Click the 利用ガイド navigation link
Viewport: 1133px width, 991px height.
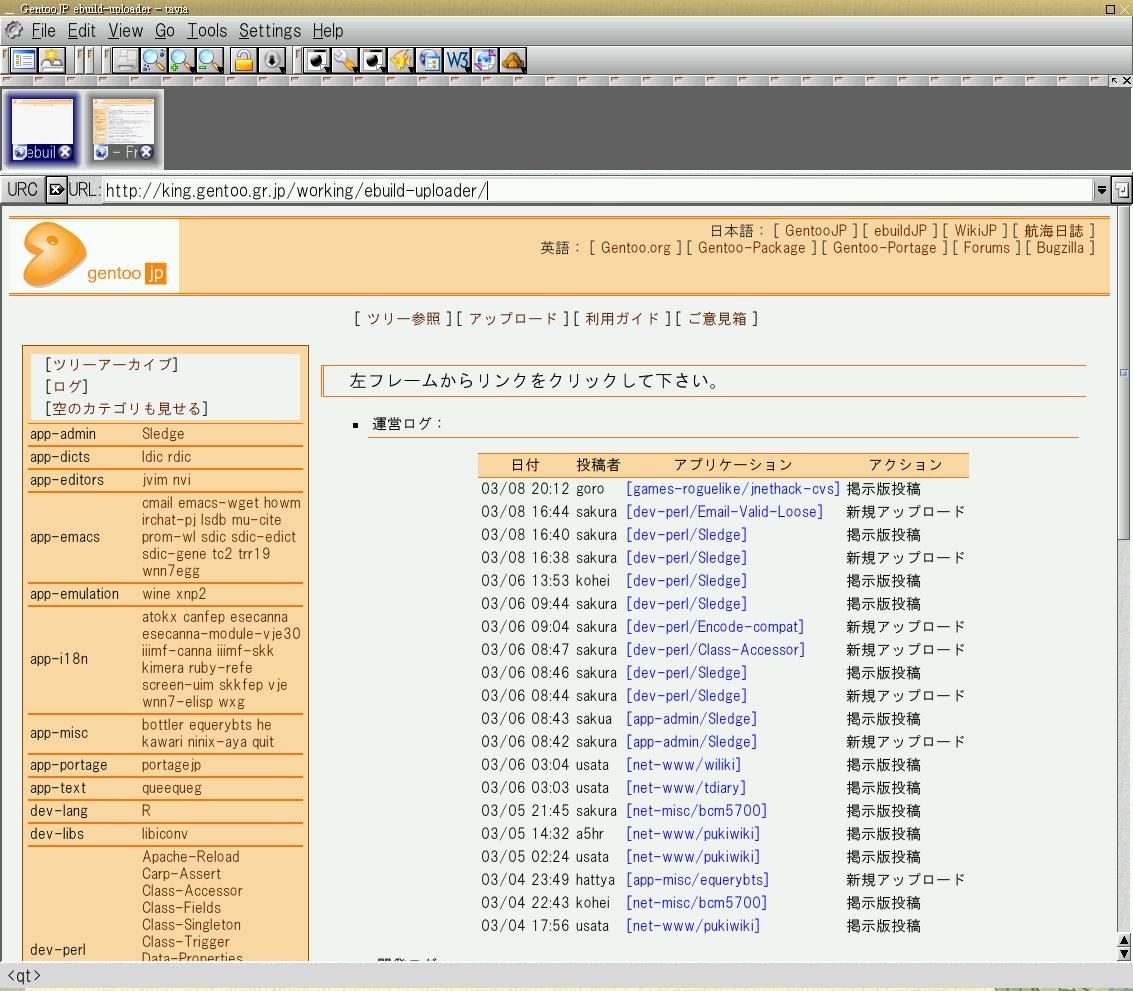622,319
